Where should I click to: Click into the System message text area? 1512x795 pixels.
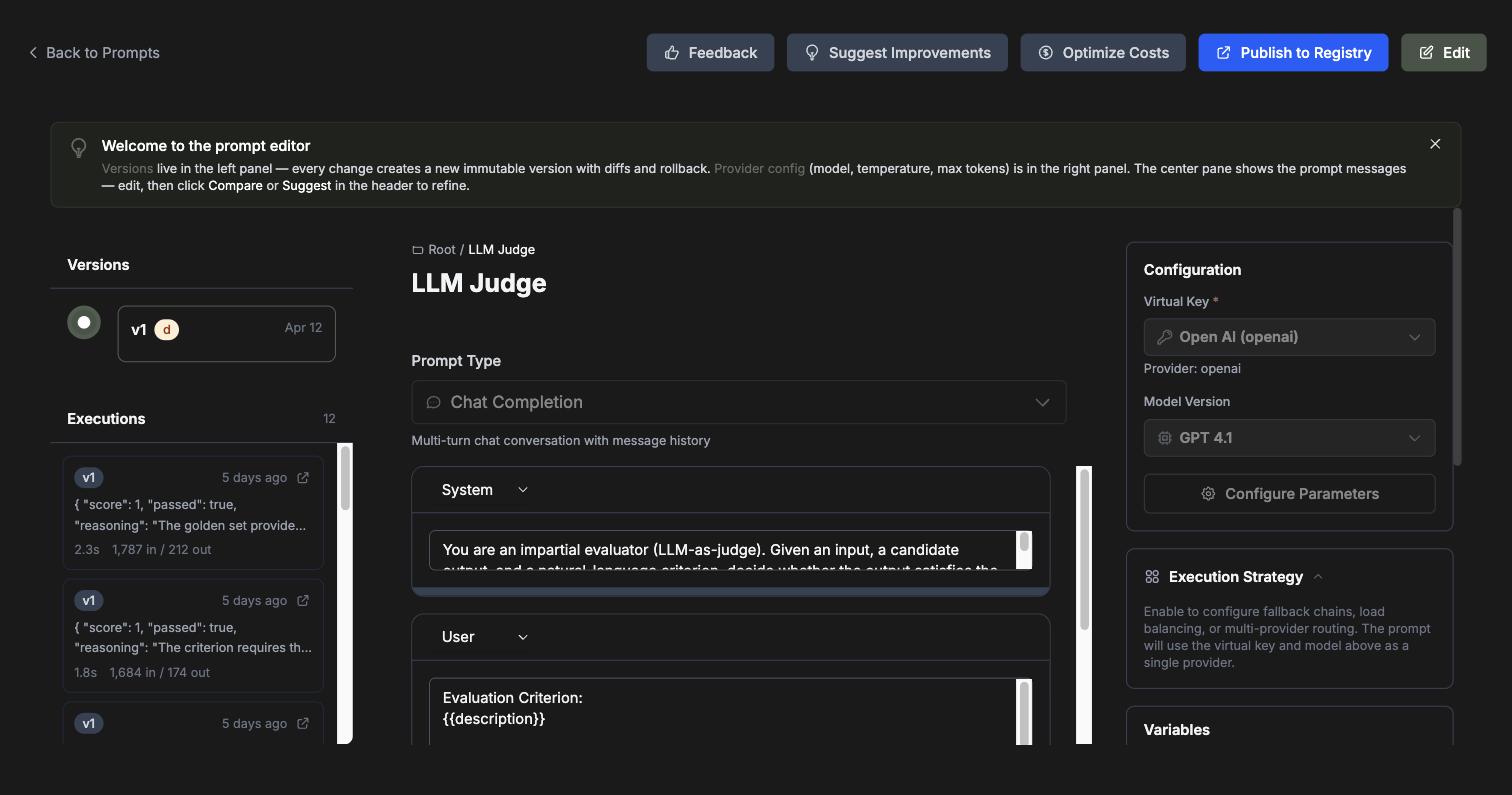click(722, 550)
